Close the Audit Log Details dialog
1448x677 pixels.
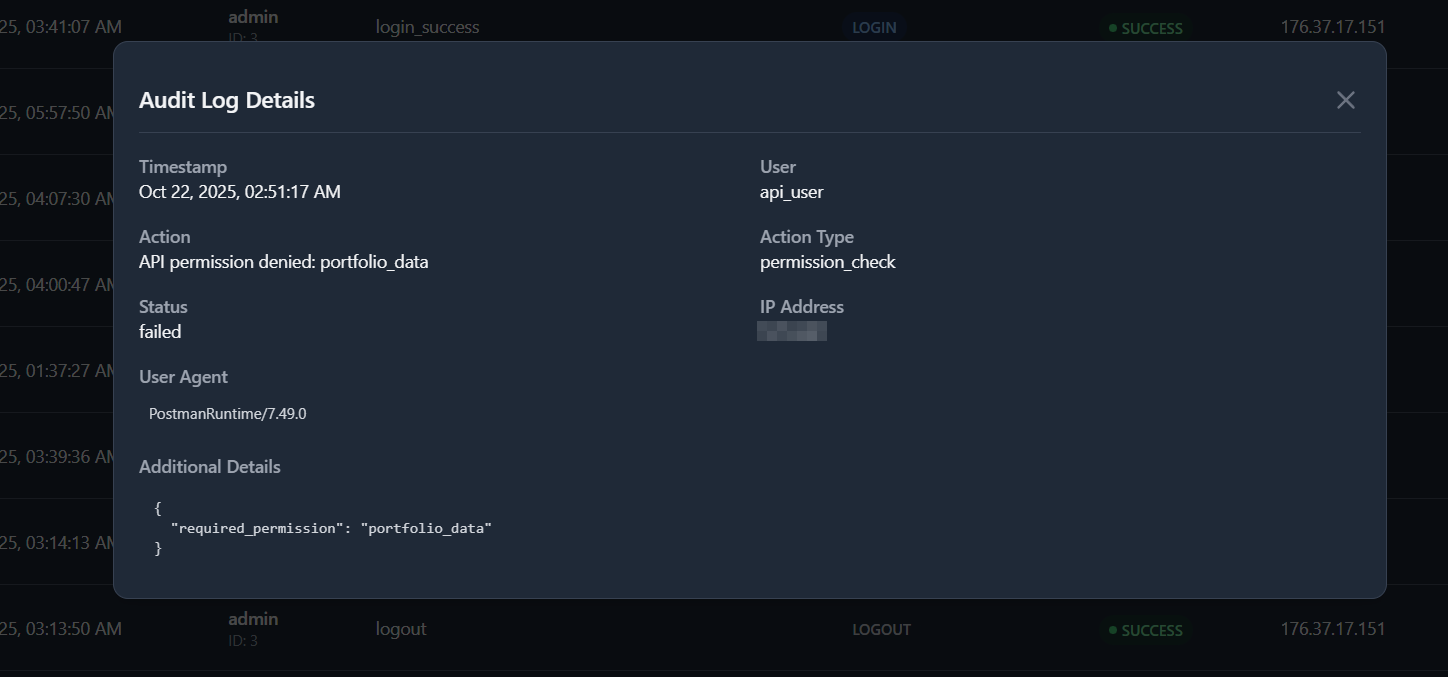pos(1345,100)
